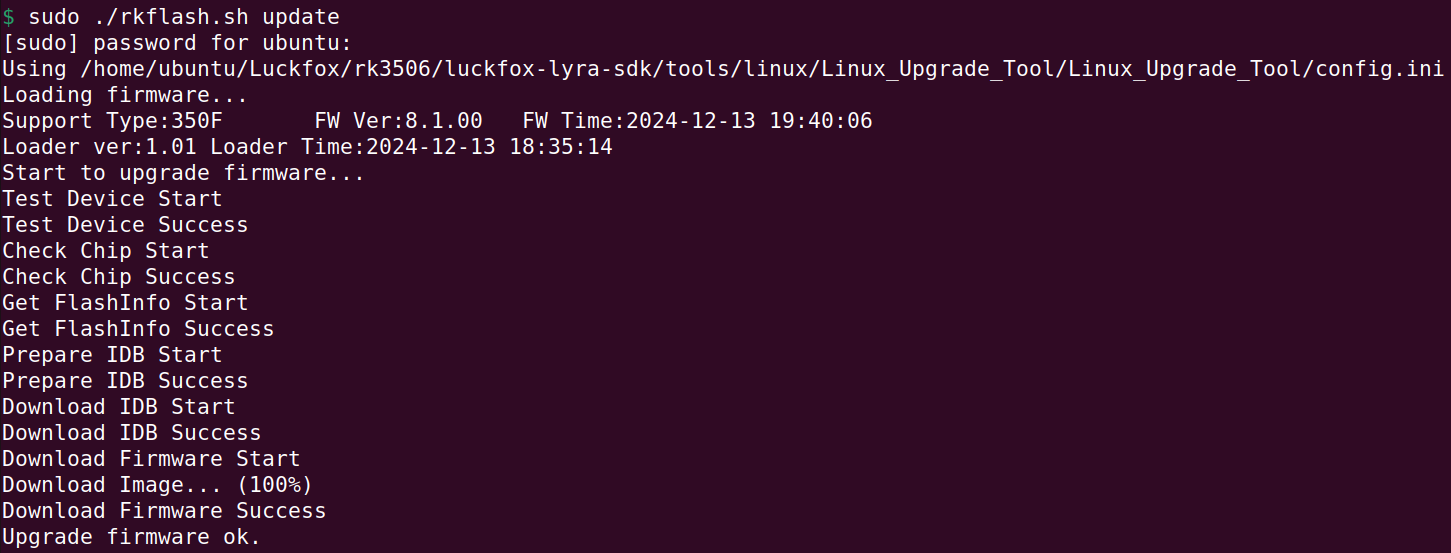The image size is (1451, 553).
Task: Click the "Prepare IDB Success" line
Action: (125, 381)
